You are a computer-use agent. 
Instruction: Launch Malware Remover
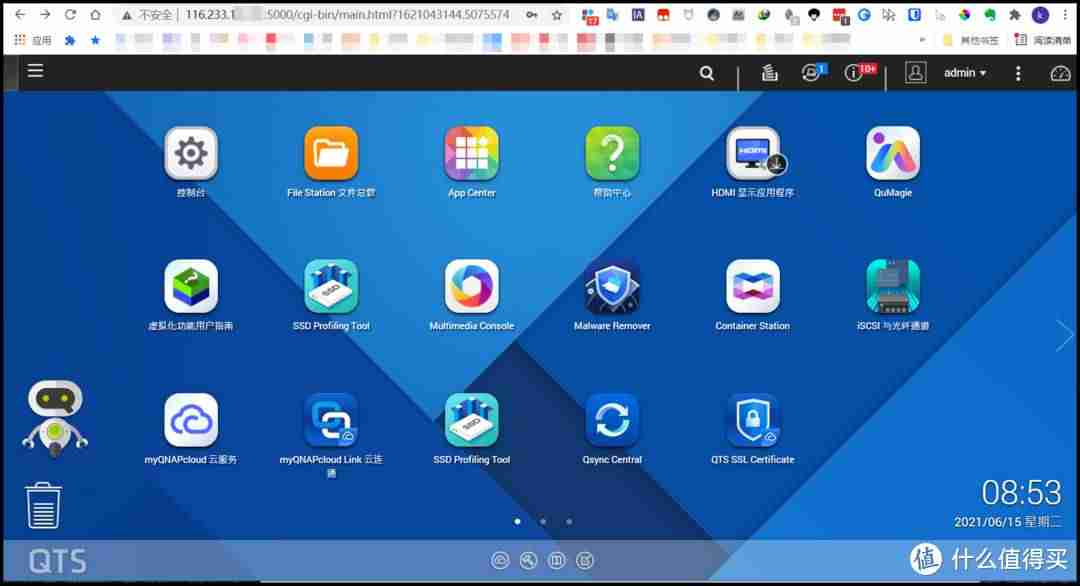[612, 286]
